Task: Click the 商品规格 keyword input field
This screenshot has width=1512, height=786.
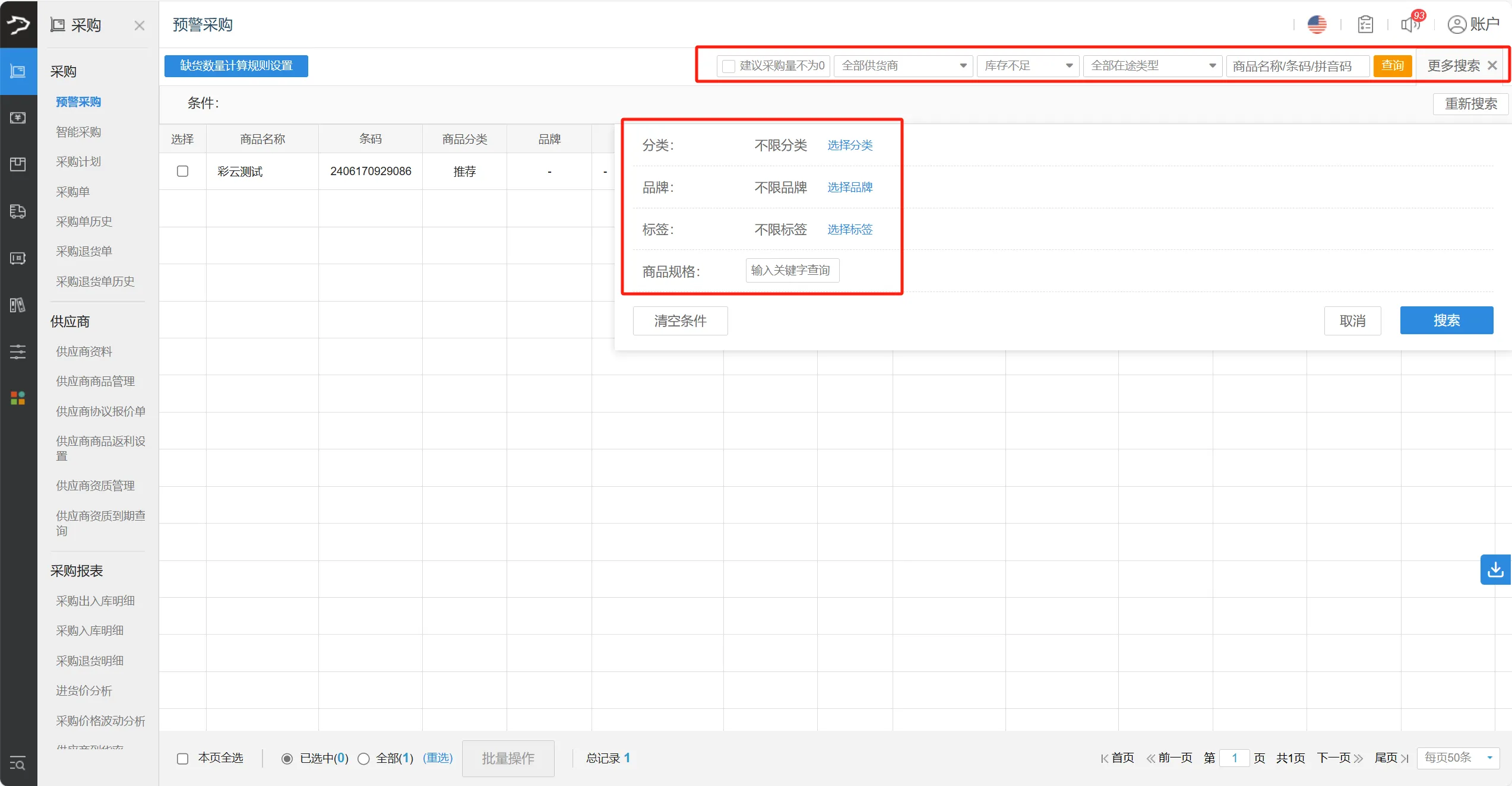Action: [792, 271]
